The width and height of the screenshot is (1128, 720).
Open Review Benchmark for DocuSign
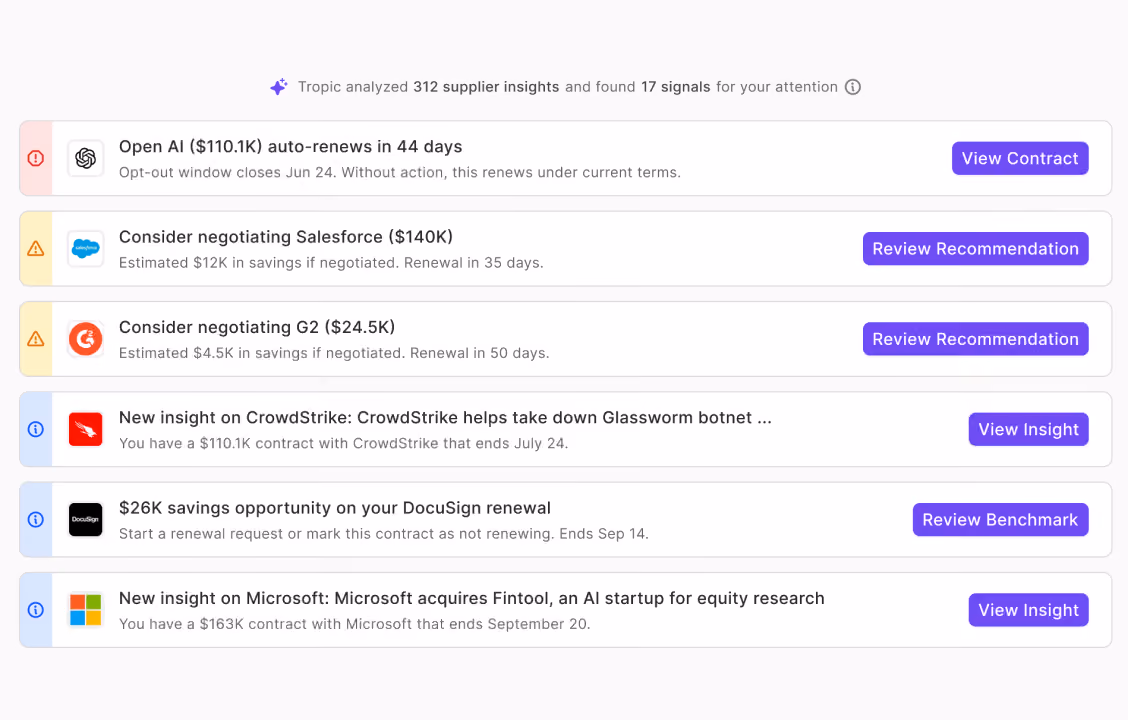coord(1000,519)
